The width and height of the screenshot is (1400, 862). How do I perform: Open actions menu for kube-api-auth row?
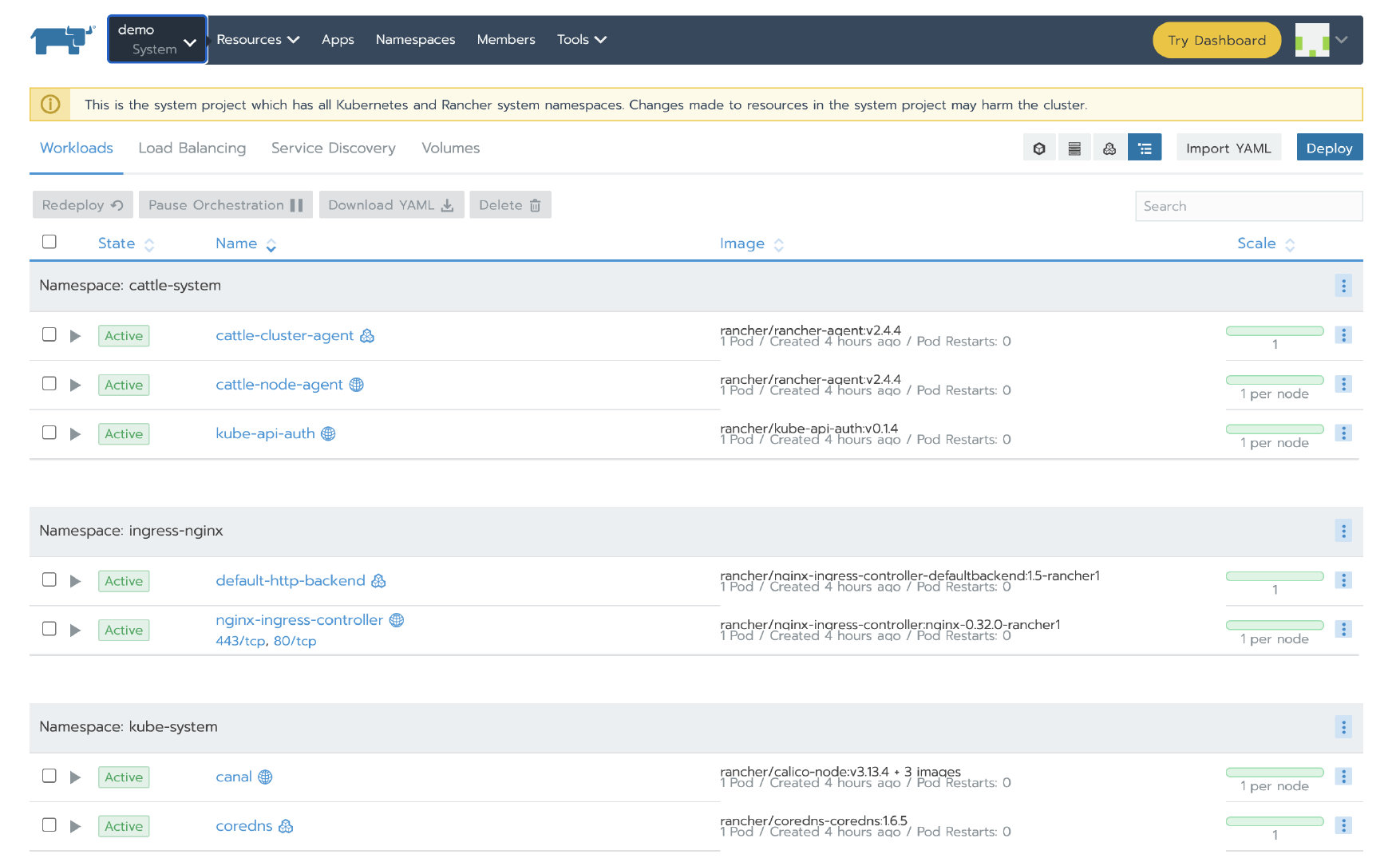[1343, 433]
